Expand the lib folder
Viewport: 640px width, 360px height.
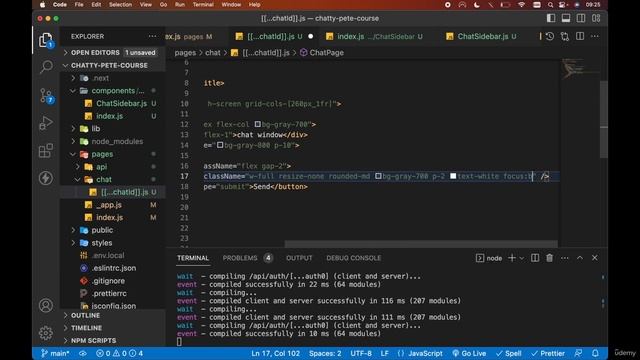pos(113,129)
